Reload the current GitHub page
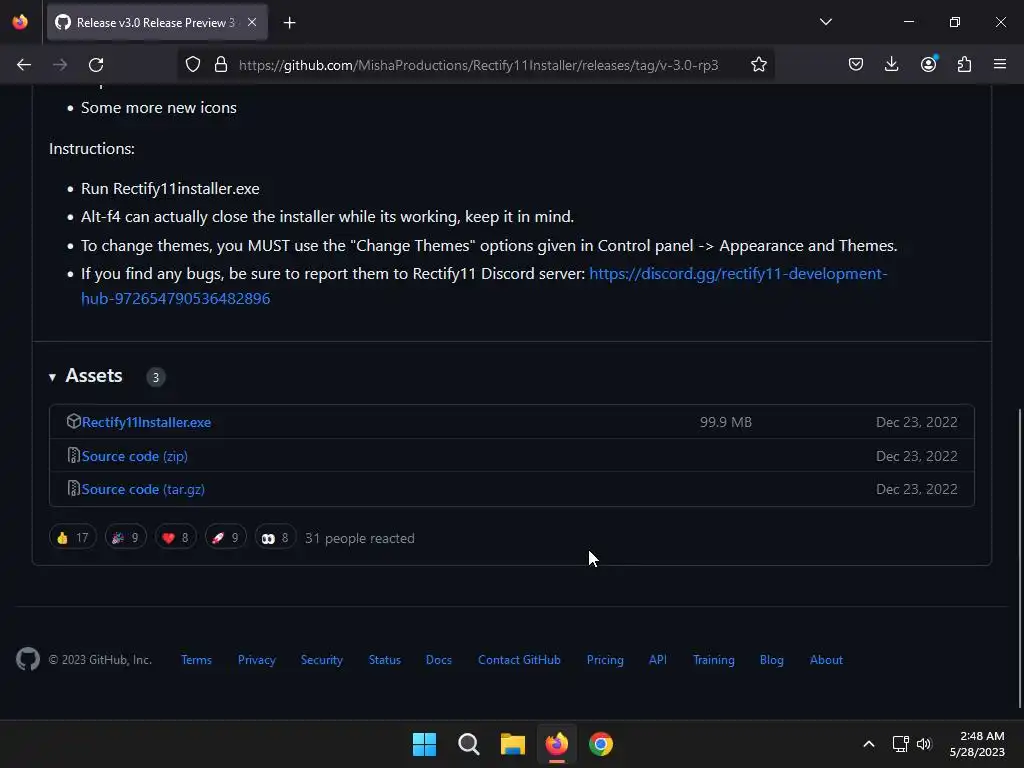Viewport: 1024px width, 768px height. click(x=96, y=65)
